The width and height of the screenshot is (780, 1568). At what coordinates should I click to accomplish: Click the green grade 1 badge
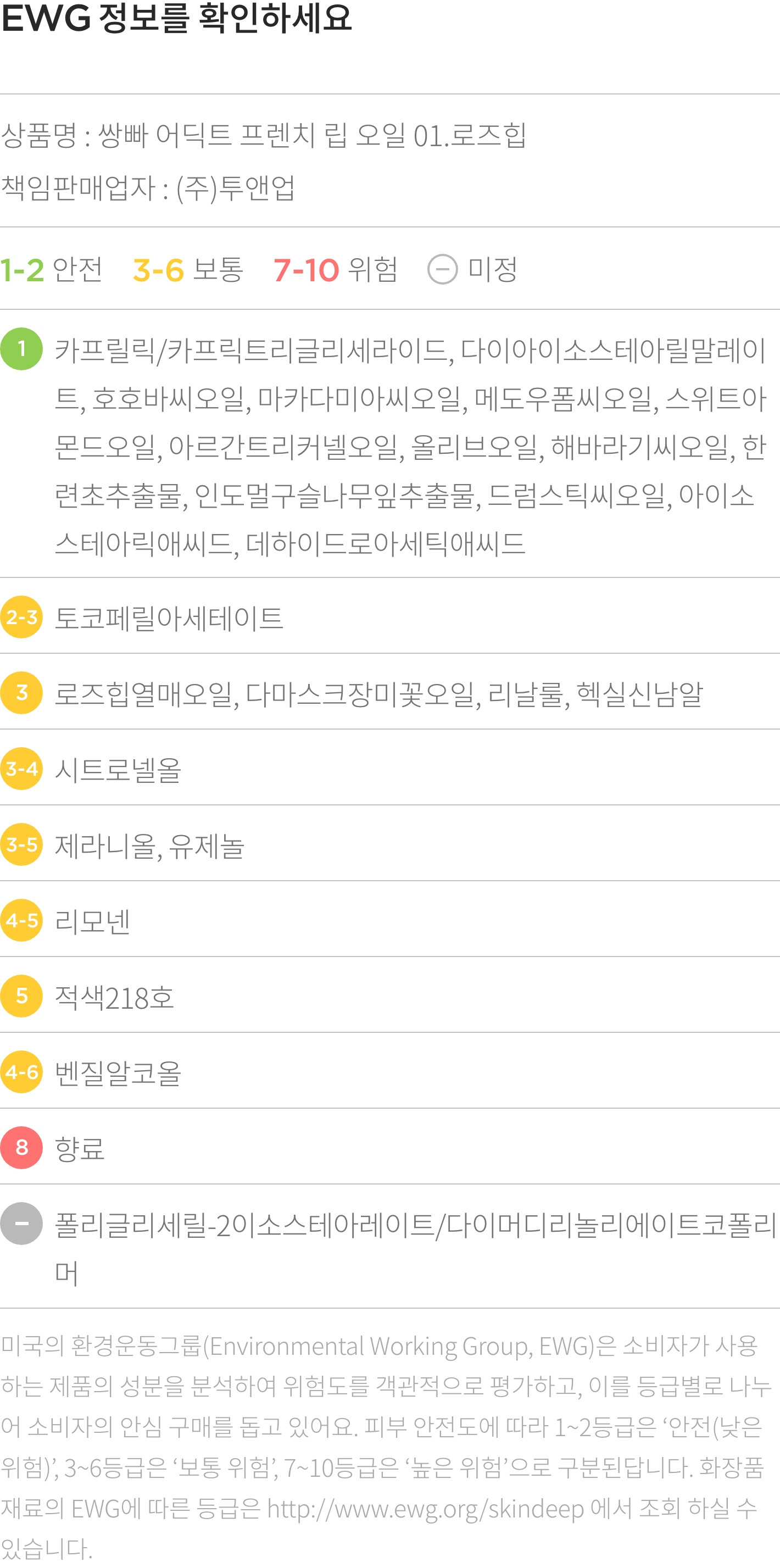22,349
